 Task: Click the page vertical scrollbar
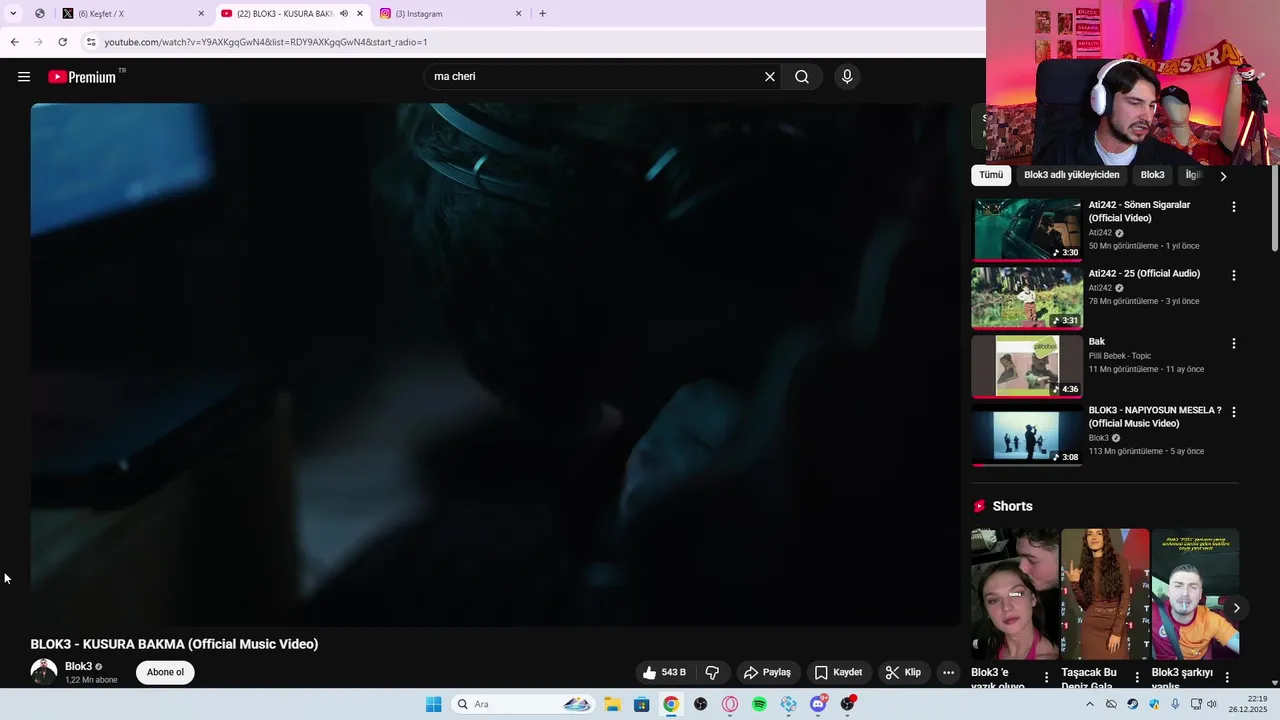(1275, 208)
